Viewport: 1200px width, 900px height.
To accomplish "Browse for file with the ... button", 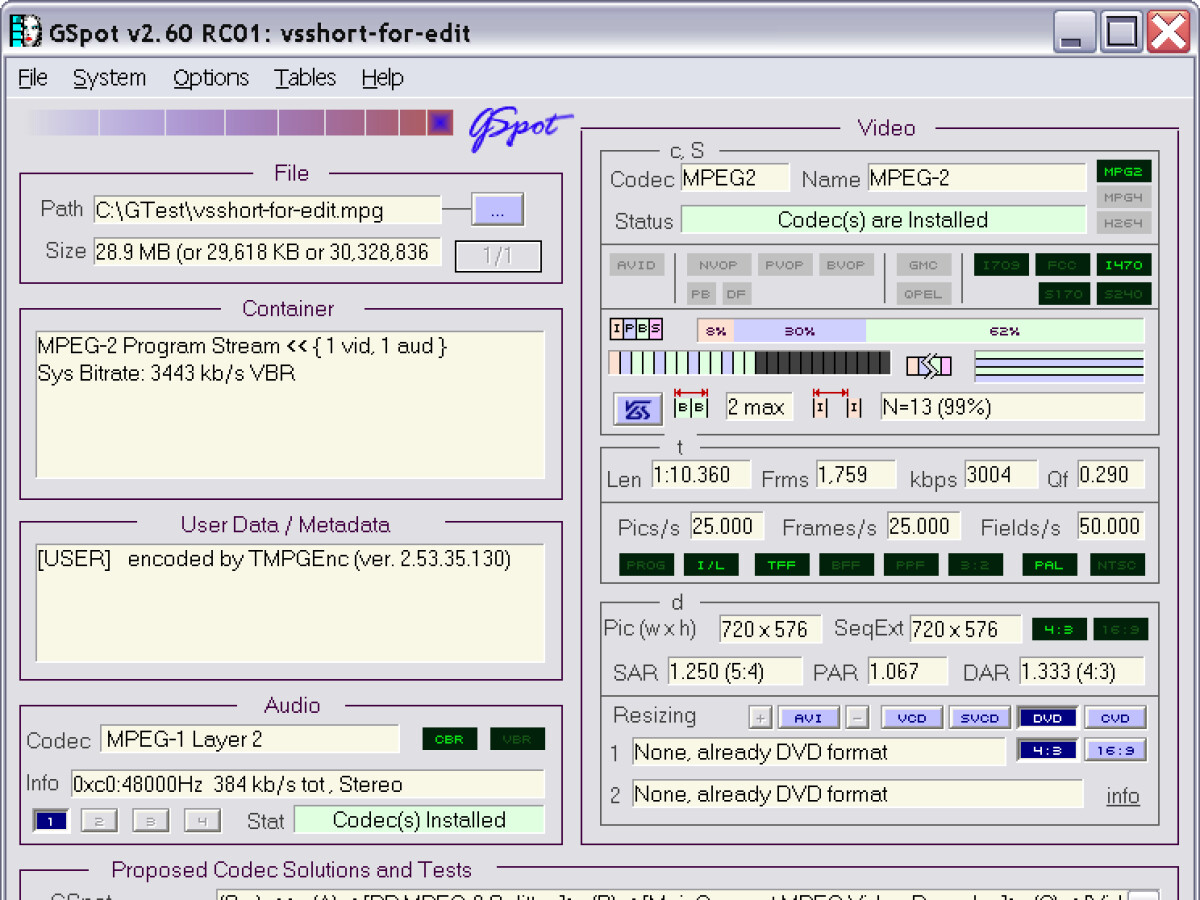I will pos(498,210).
